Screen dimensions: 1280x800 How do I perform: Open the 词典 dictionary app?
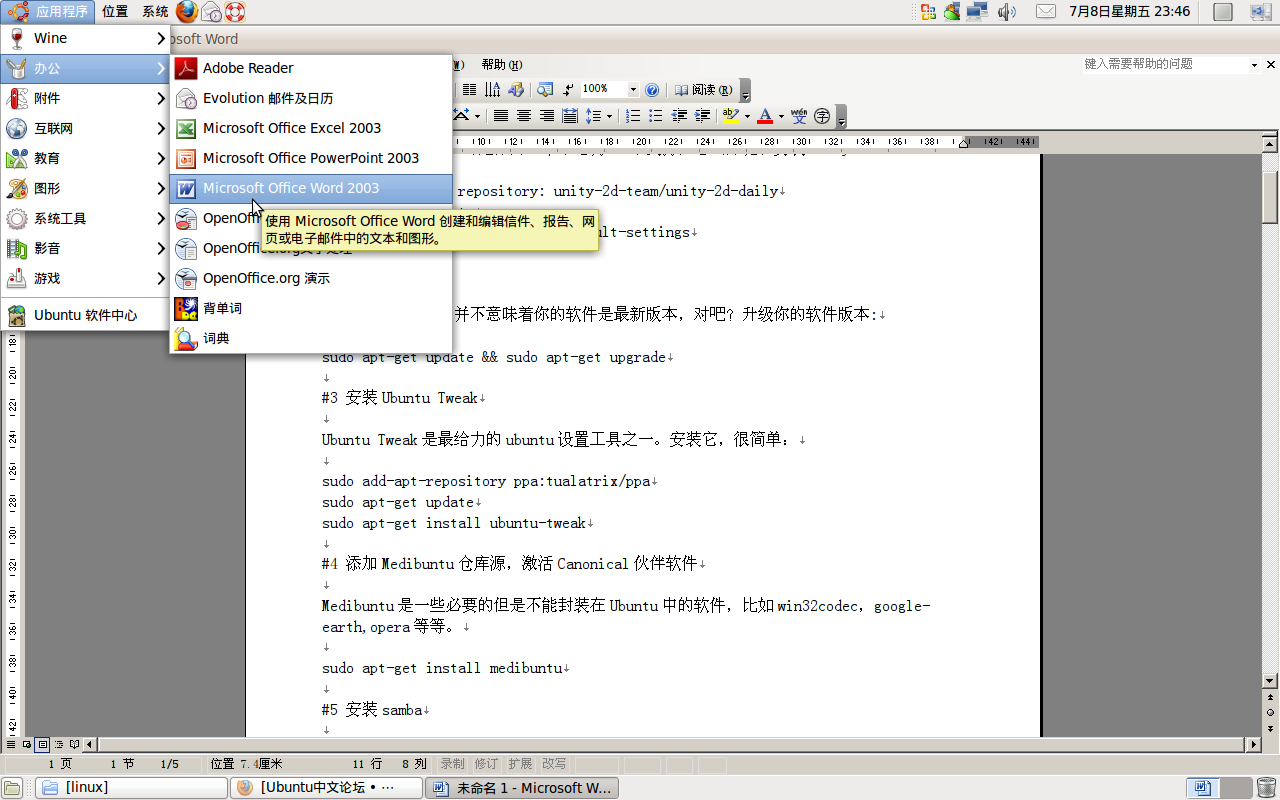point(311,338)
